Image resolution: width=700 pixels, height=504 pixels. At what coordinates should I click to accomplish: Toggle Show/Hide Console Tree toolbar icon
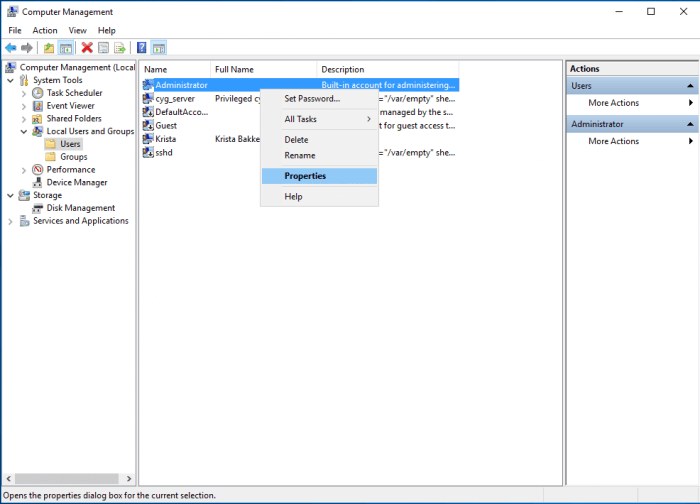[66, 48]
